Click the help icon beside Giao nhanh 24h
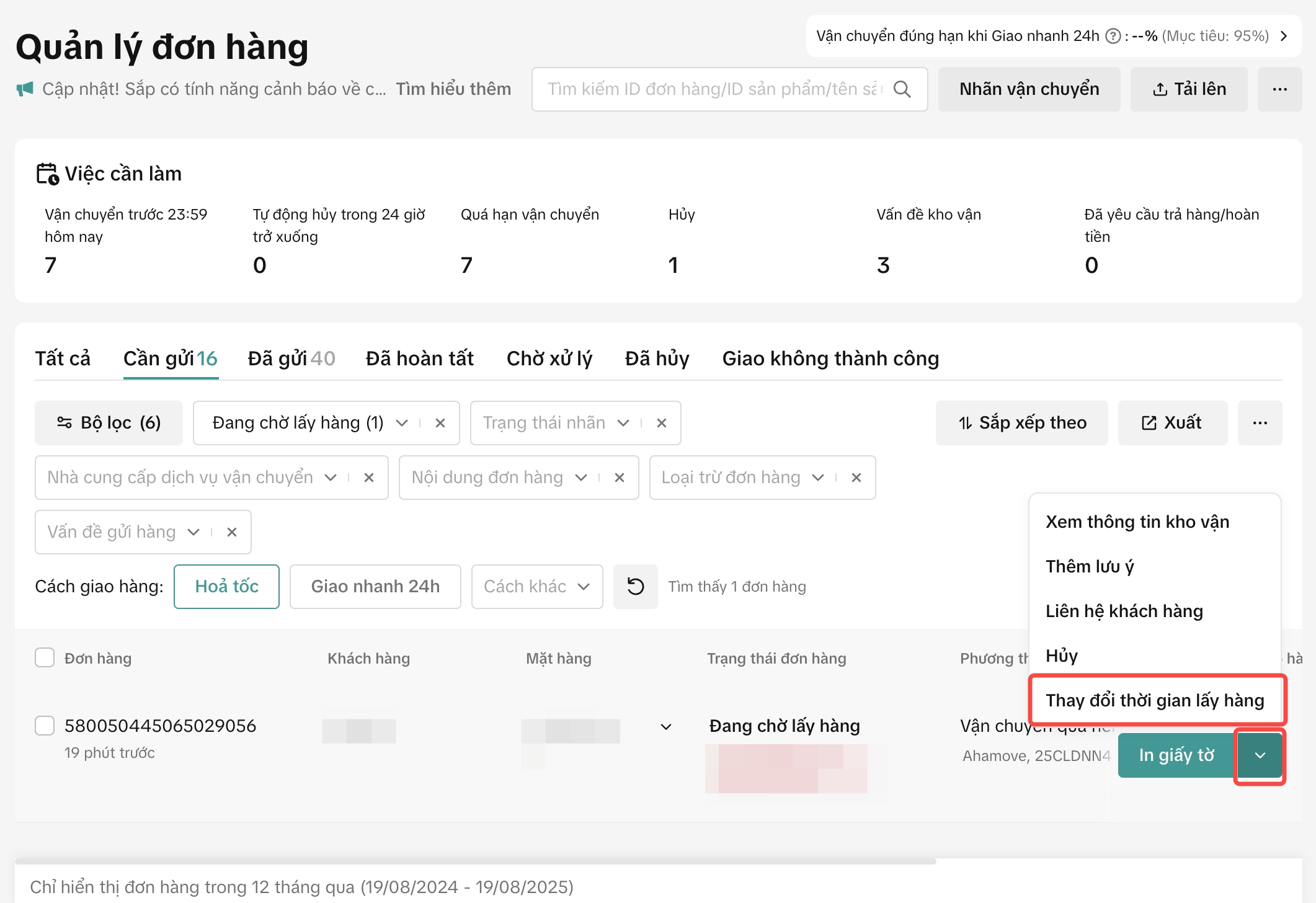1316x903 pixels. pos(1113,36)
